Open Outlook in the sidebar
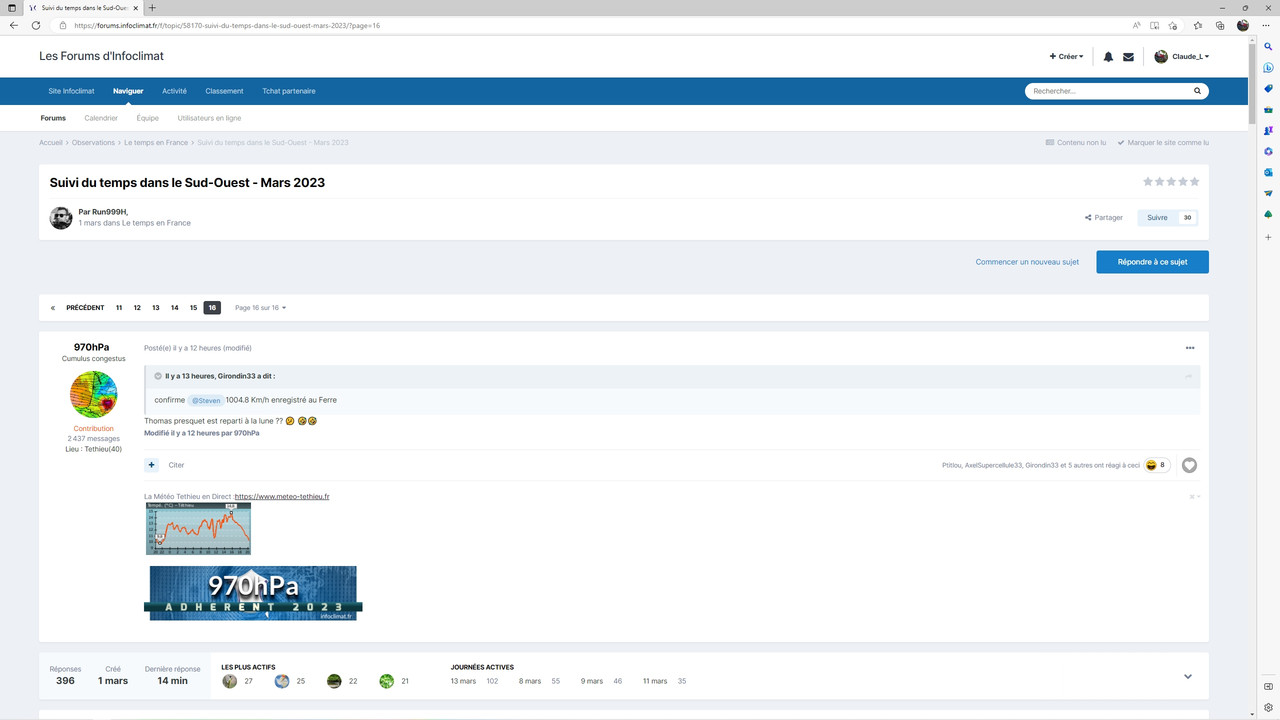This screenshot has height=720, width=1280. [1268, 172]
